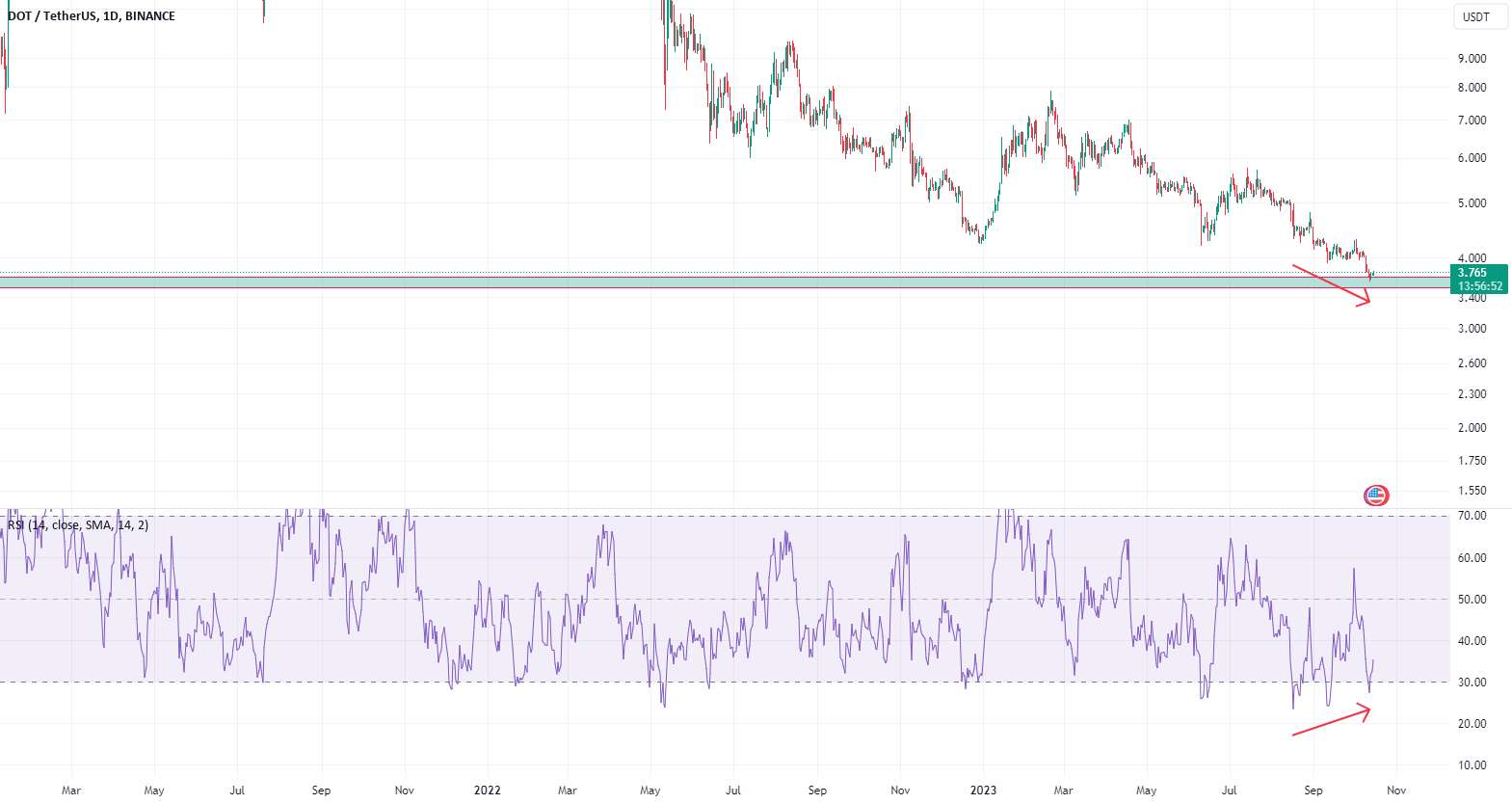
Task: Click the 10.00 RSI scale label
Action: coord(1472,765)
